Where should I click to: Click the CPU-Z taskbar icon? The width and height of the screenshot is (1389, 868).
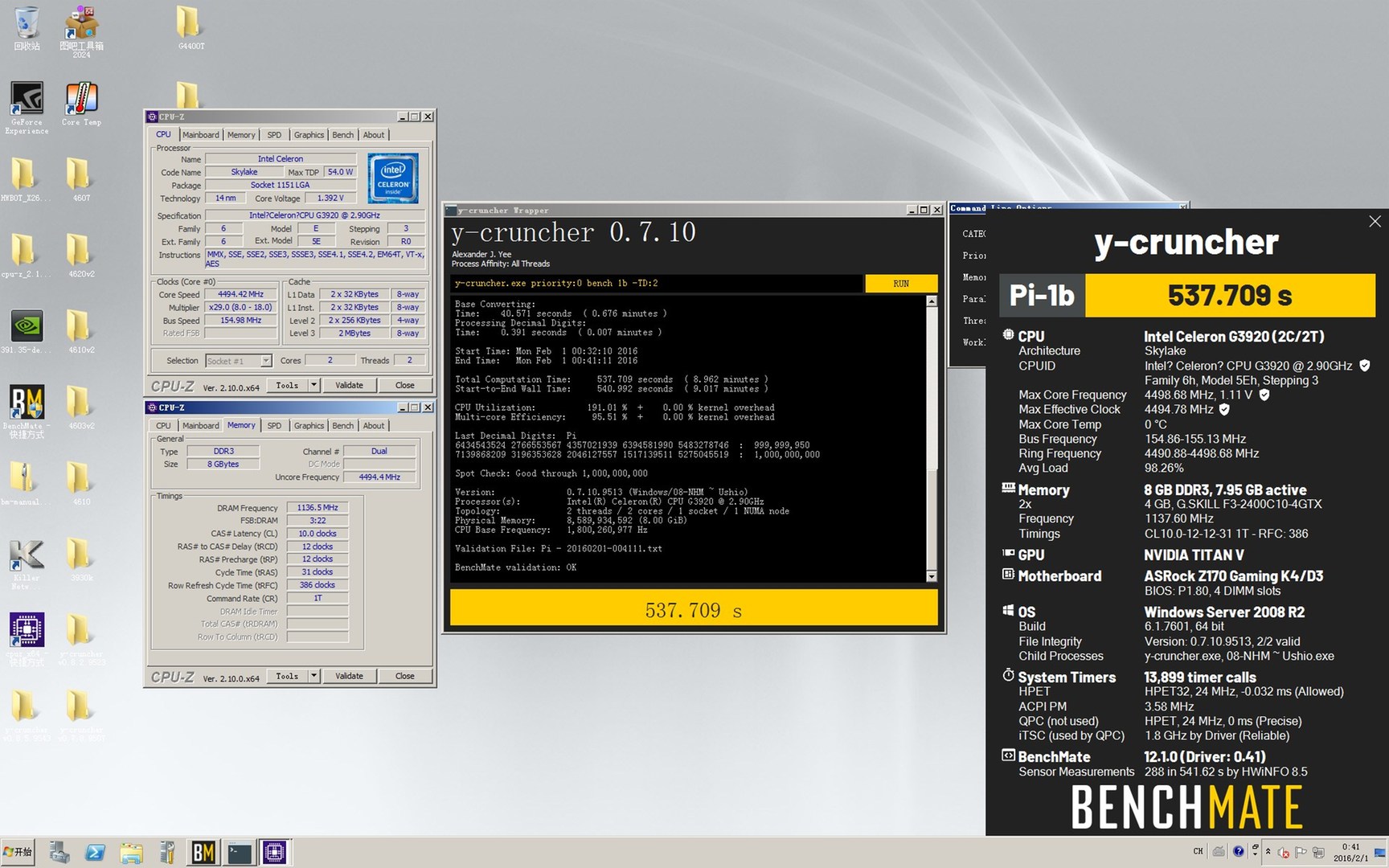click(274, 852)
